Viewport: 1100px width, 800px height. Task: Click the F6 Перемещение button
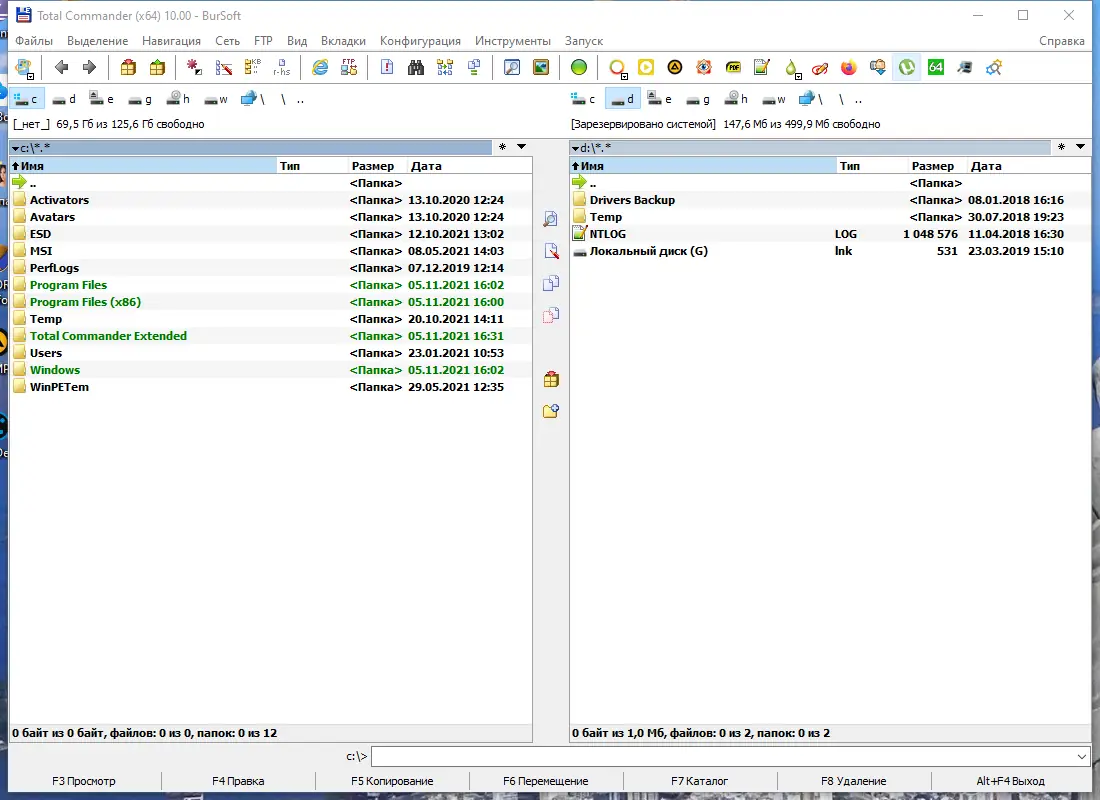click(x=546, y=781)
